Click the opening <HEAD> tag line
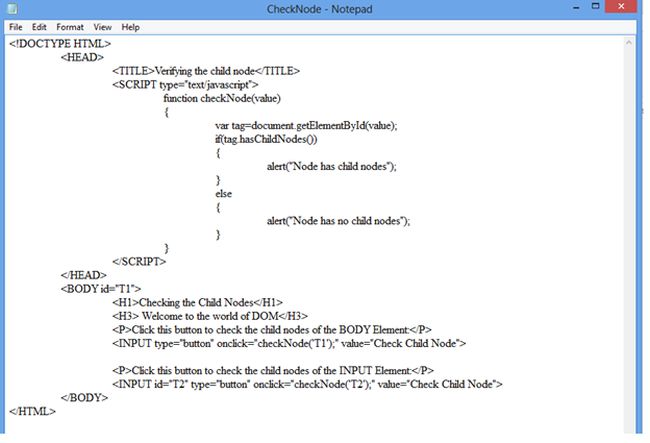The image size is (650, 443). (x=82, y=57)
